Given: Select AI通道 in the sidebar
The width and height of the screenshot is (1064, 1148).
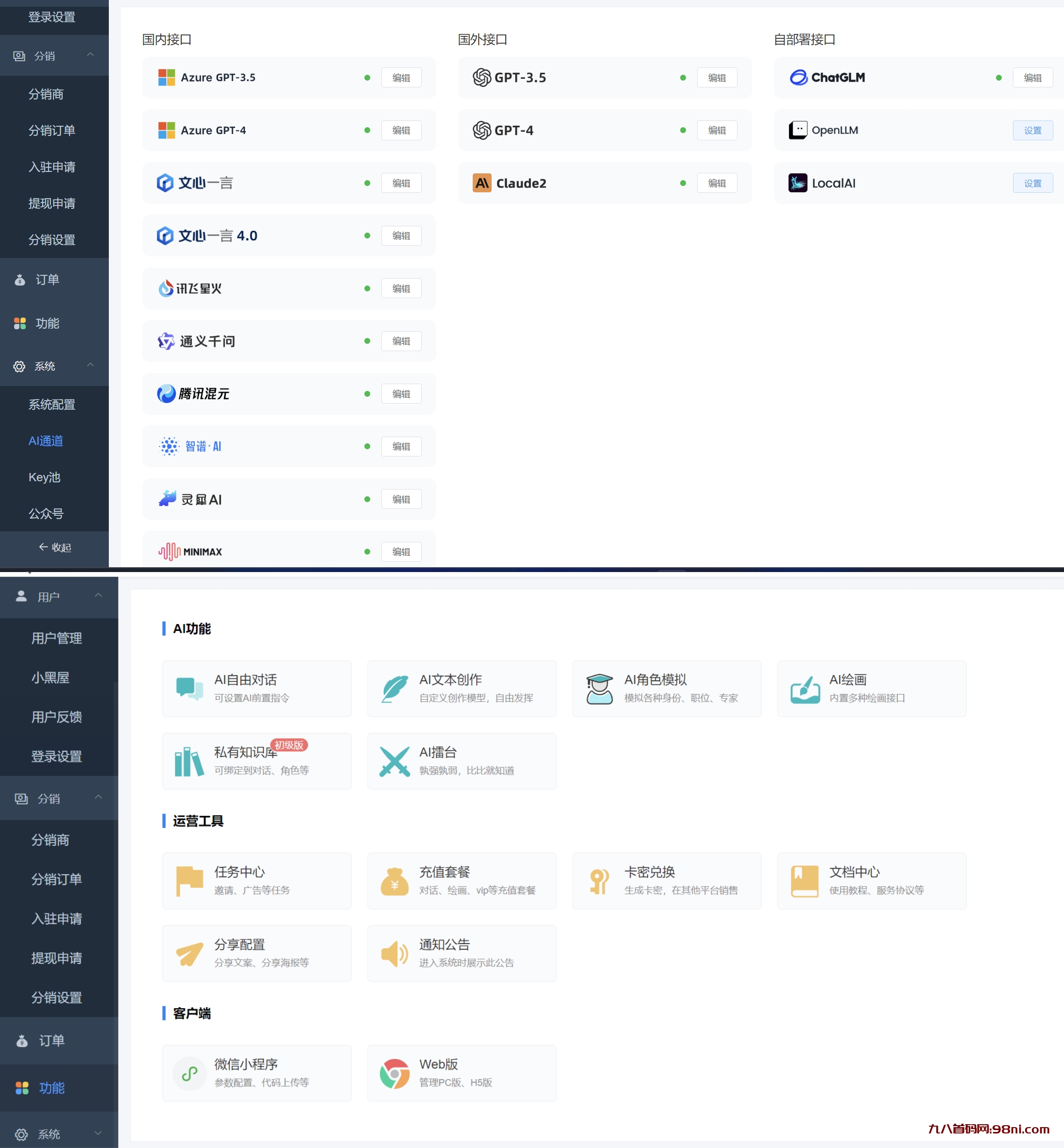Looking at the screenshot, I should tap(46, 441).
